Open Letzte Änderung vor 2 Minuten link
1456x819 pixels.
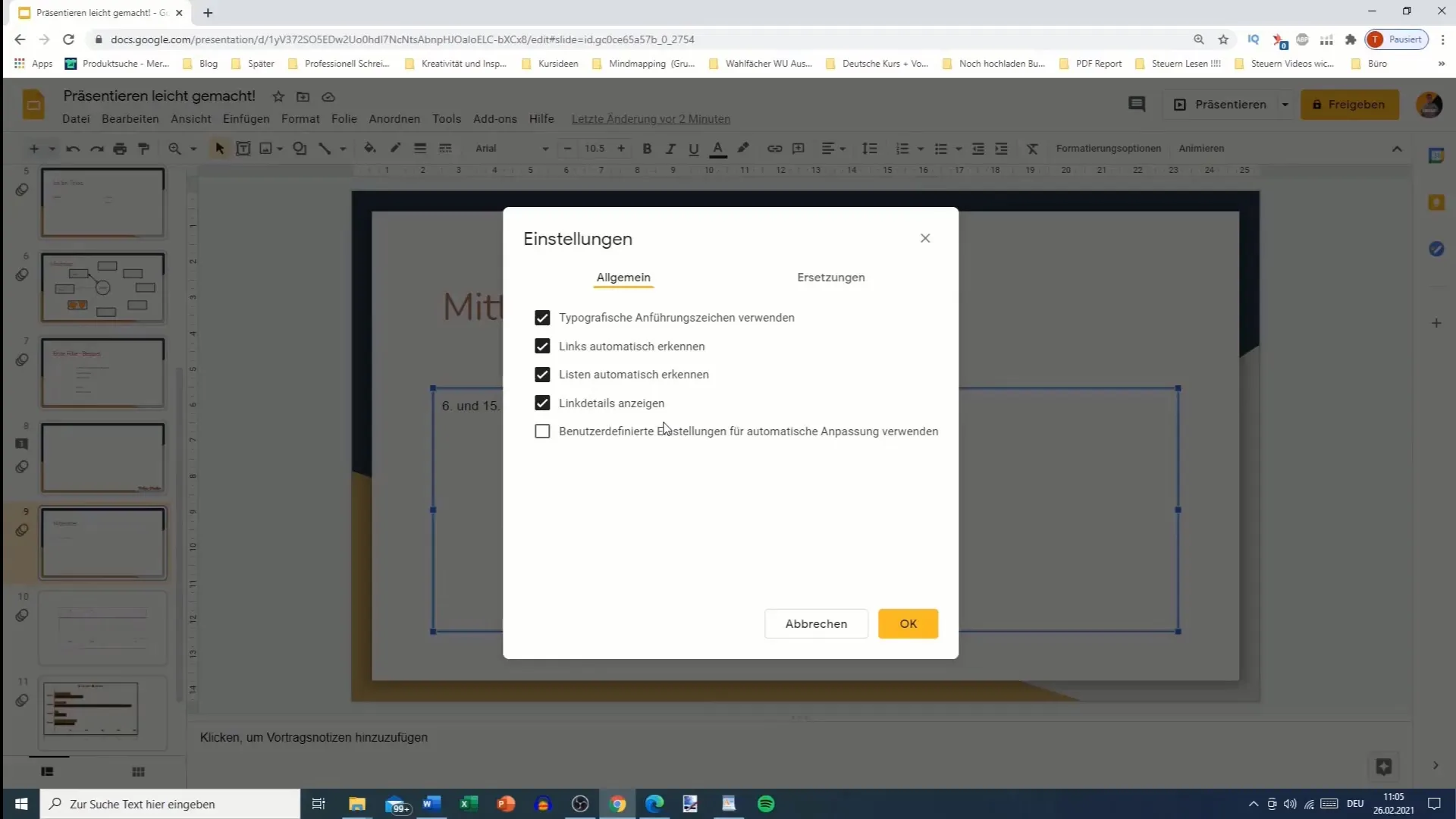tap(651, 119)
